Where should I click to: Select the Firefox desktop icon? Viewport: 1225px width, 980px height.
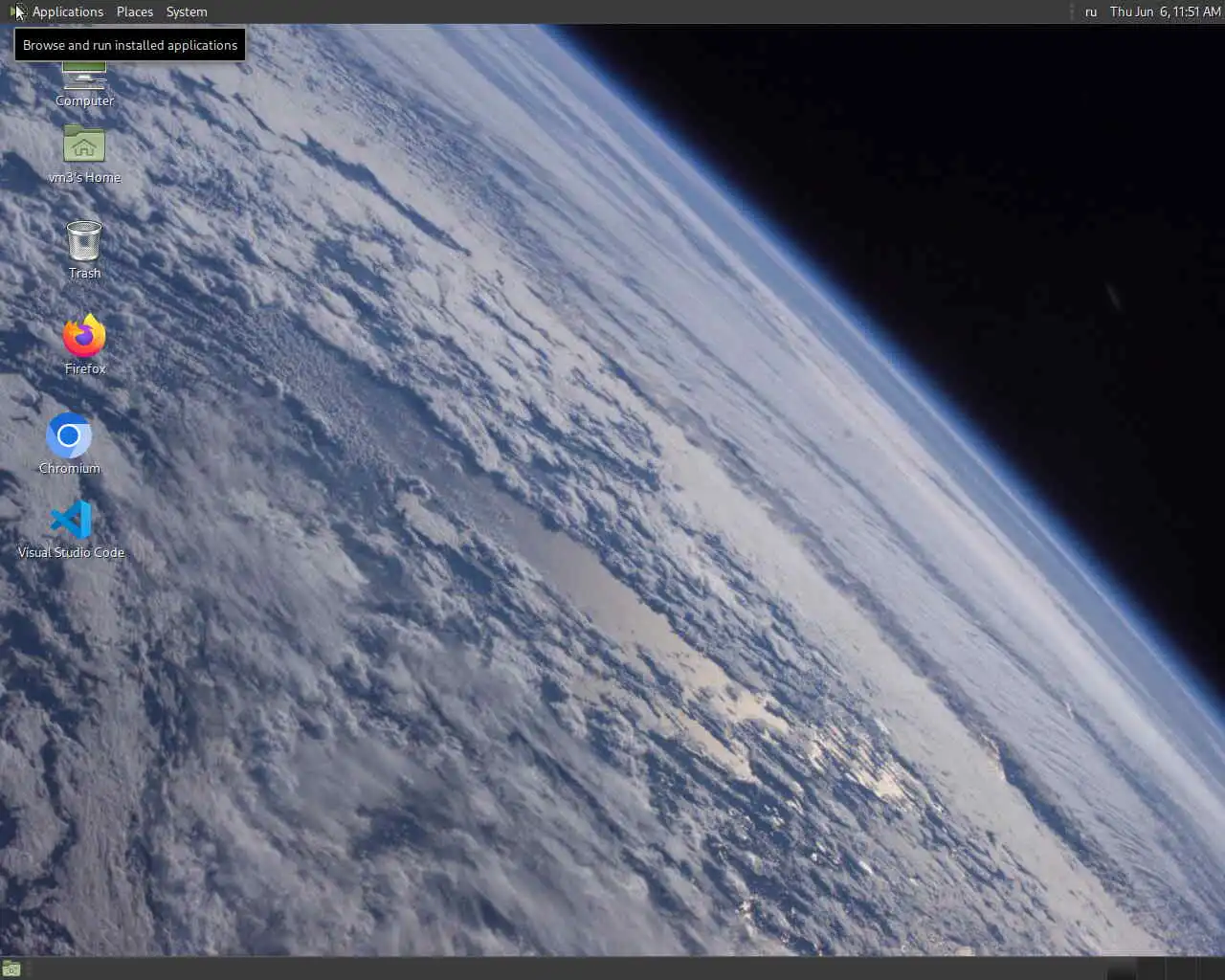[x=84, y=345]
